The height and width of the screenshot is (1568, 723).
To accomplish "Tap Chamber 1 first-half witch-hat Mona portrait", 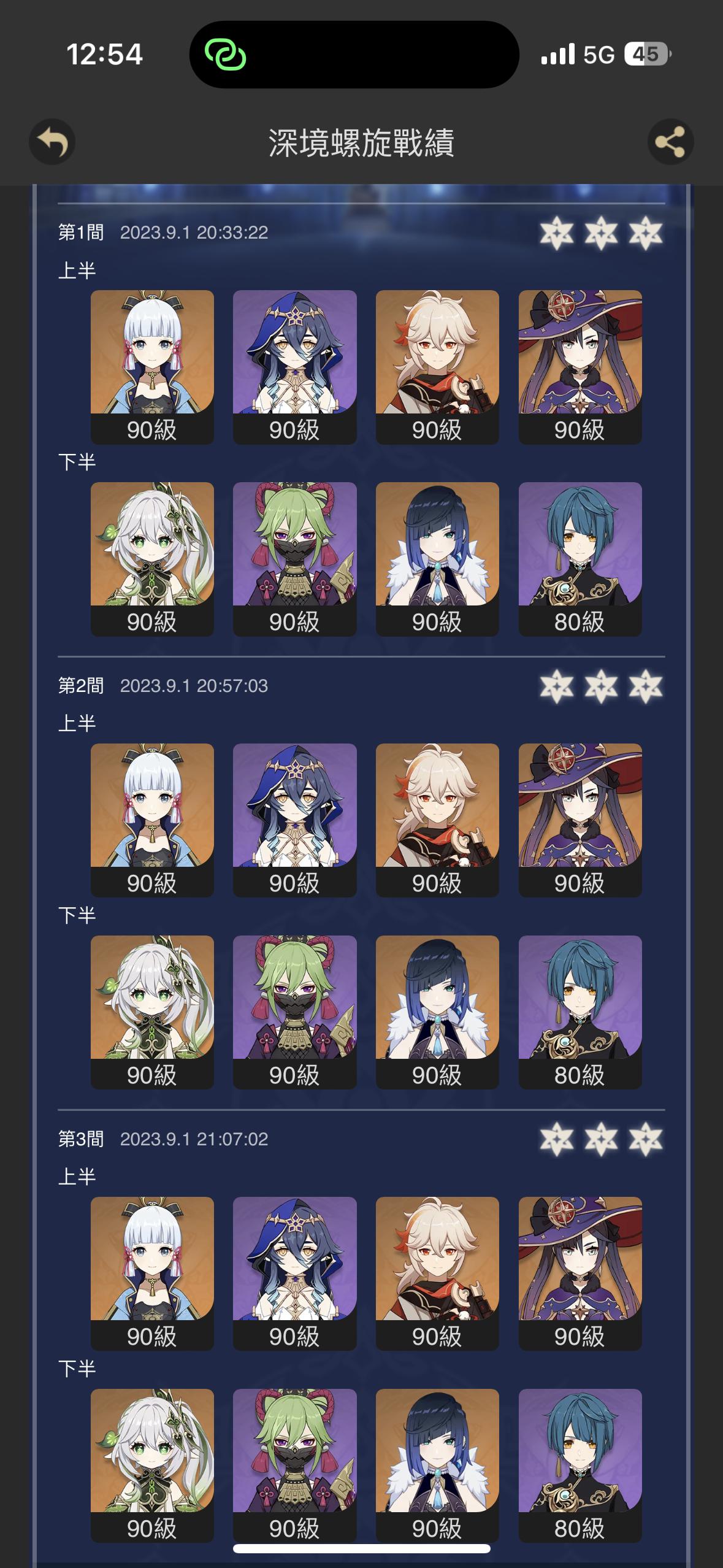I will [580, 367].
